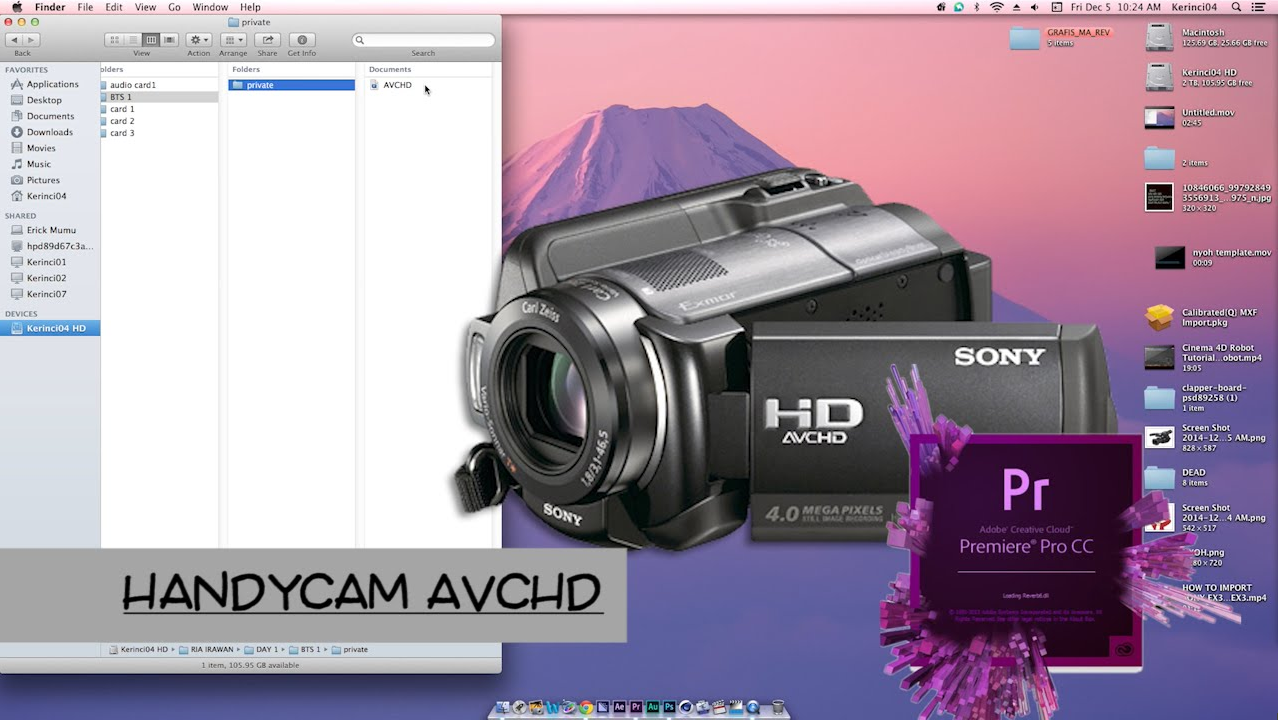
Task: Open the Finder menu
Action: coord(50,7)
